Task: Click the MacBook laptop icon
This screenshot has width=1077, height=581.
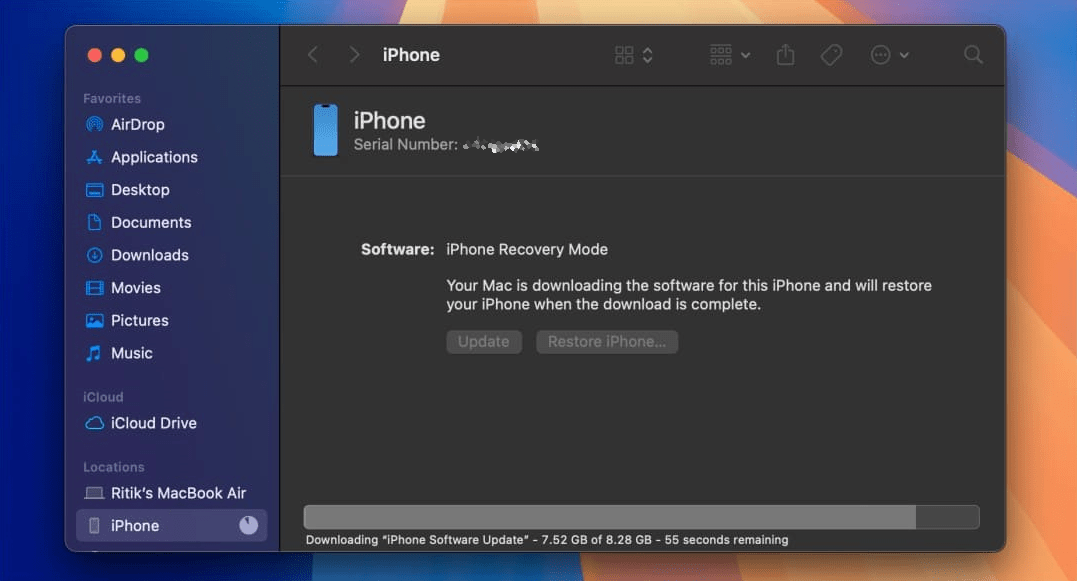Action: pyautogui.click(x=94, y=493)
